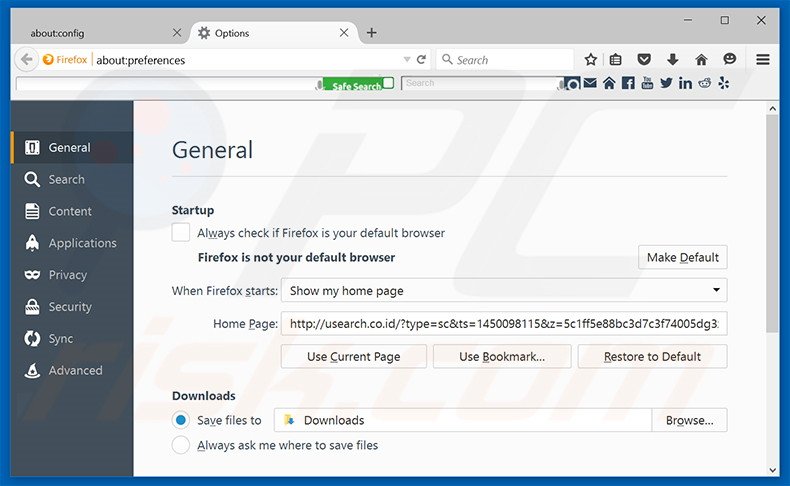Viewport: 790px width, 486px height.
Task: Open the Privacy preferences category
Action: pyautogui.click(x=72, y=274)
